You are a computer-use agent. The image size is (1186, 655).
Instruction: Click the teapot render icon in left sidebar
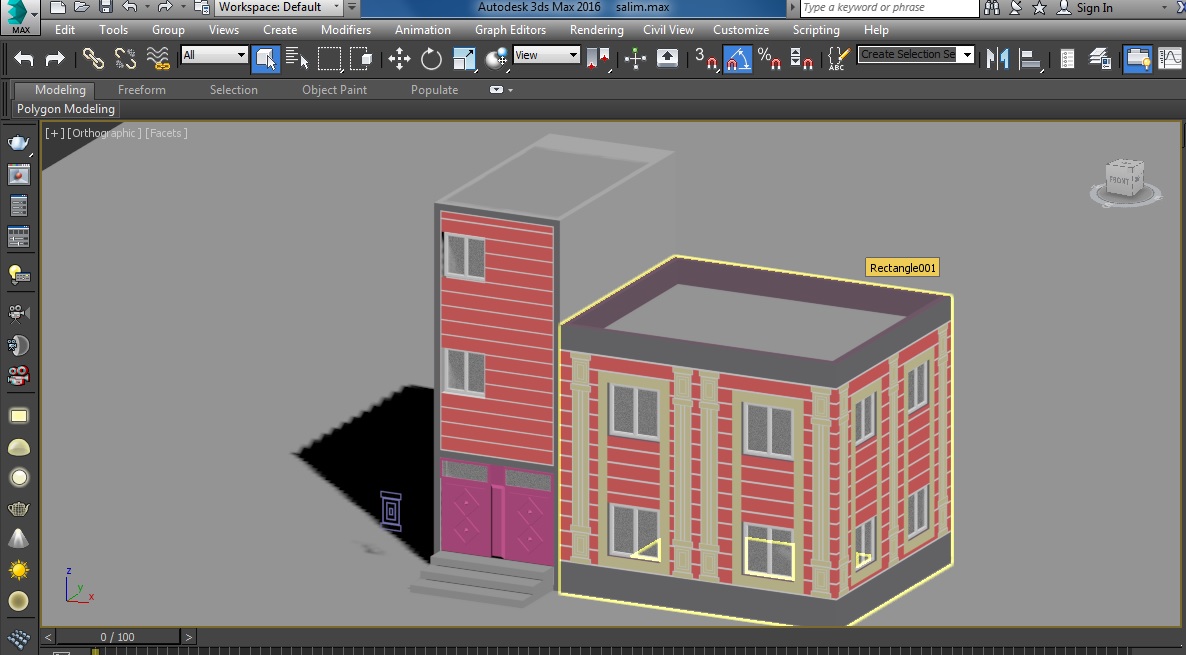click(18, 143)
